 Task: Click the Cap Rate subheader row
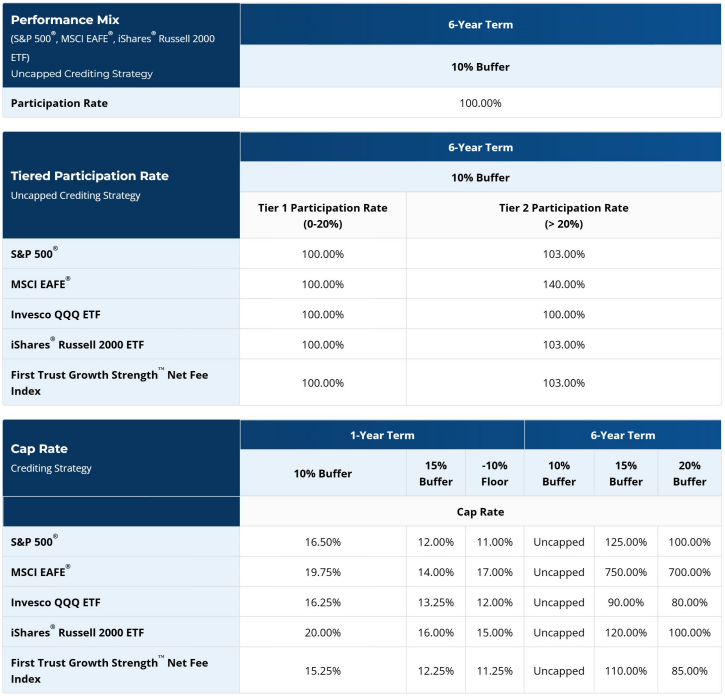480,512
